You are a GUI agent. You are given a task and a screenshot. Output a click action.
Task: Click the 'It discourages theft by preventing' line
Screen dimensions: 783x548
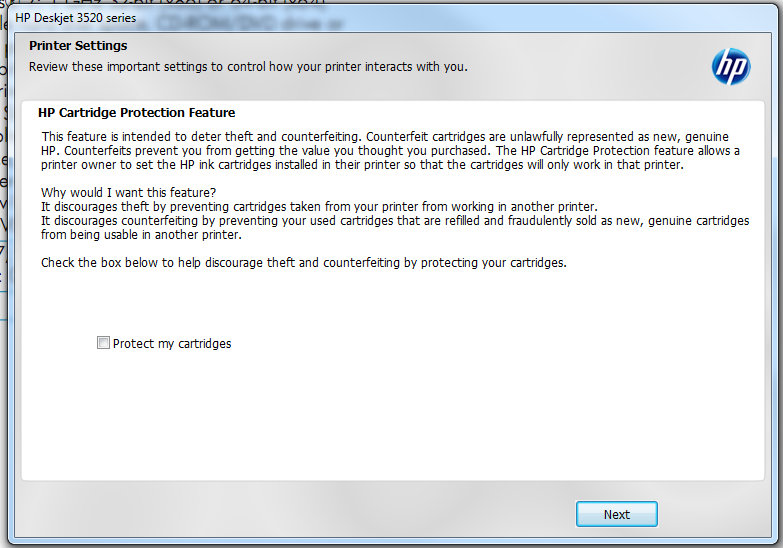[319, 207]
